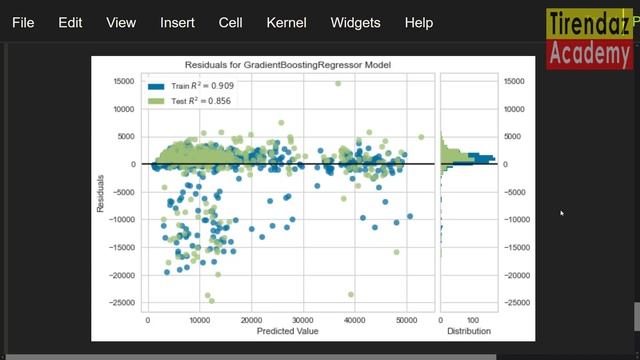Click the Tirendaz Academy logo
The width and height of the screenshot is (640, 360).
tap(589, 39)
